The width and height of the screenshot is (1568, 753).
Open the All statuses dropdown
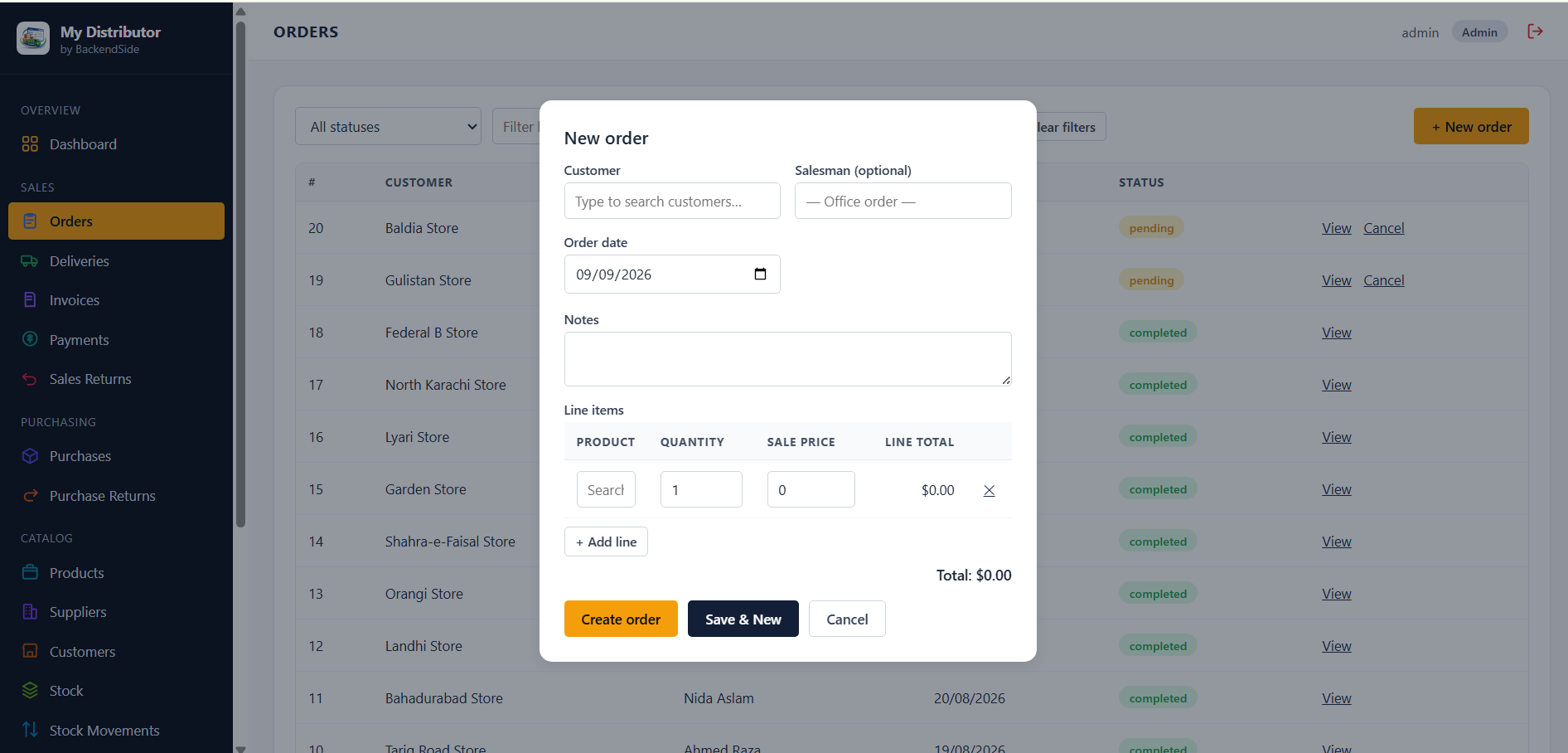388,126
